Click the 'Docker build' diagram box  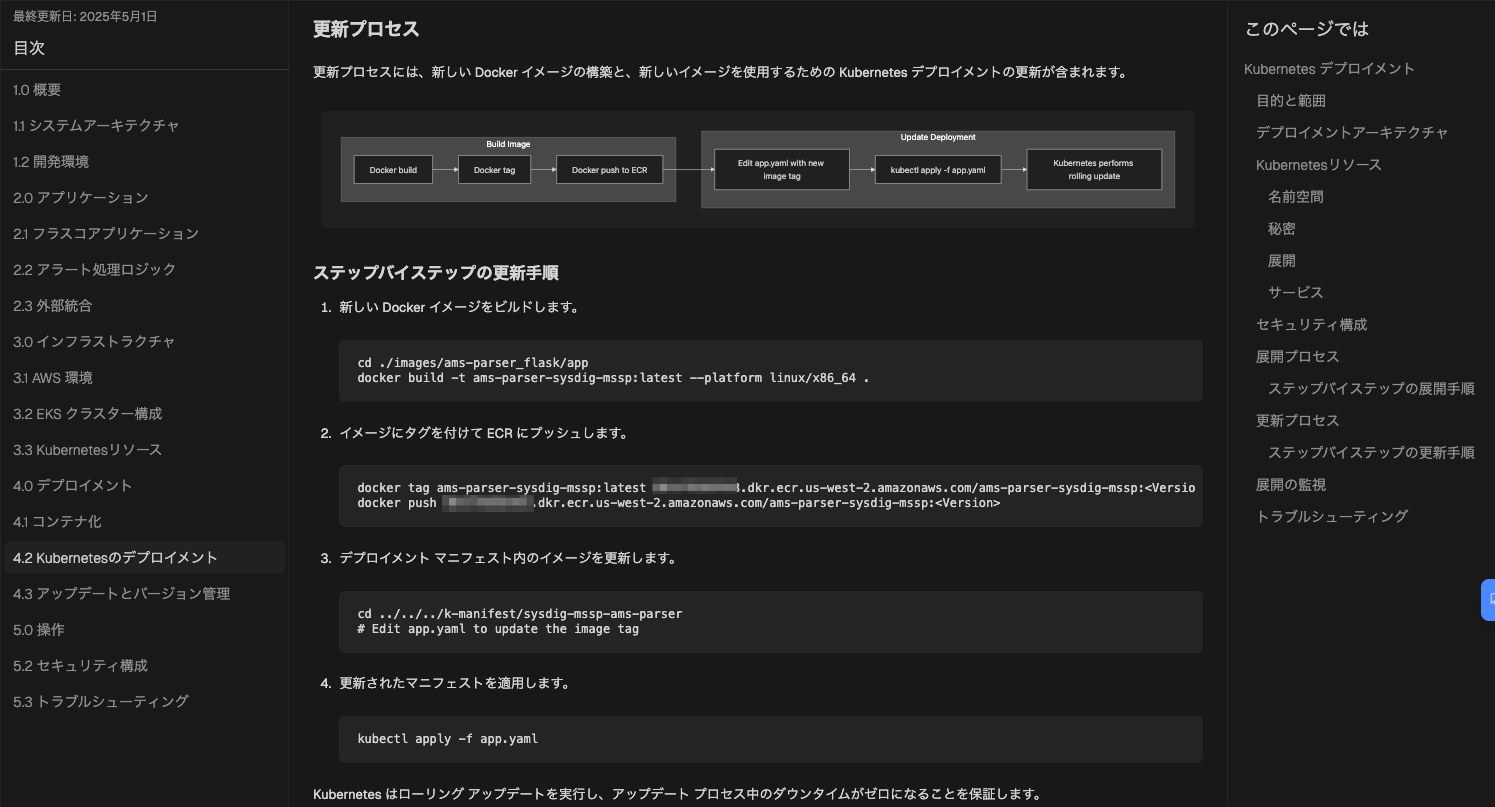(x=394, y=170)
